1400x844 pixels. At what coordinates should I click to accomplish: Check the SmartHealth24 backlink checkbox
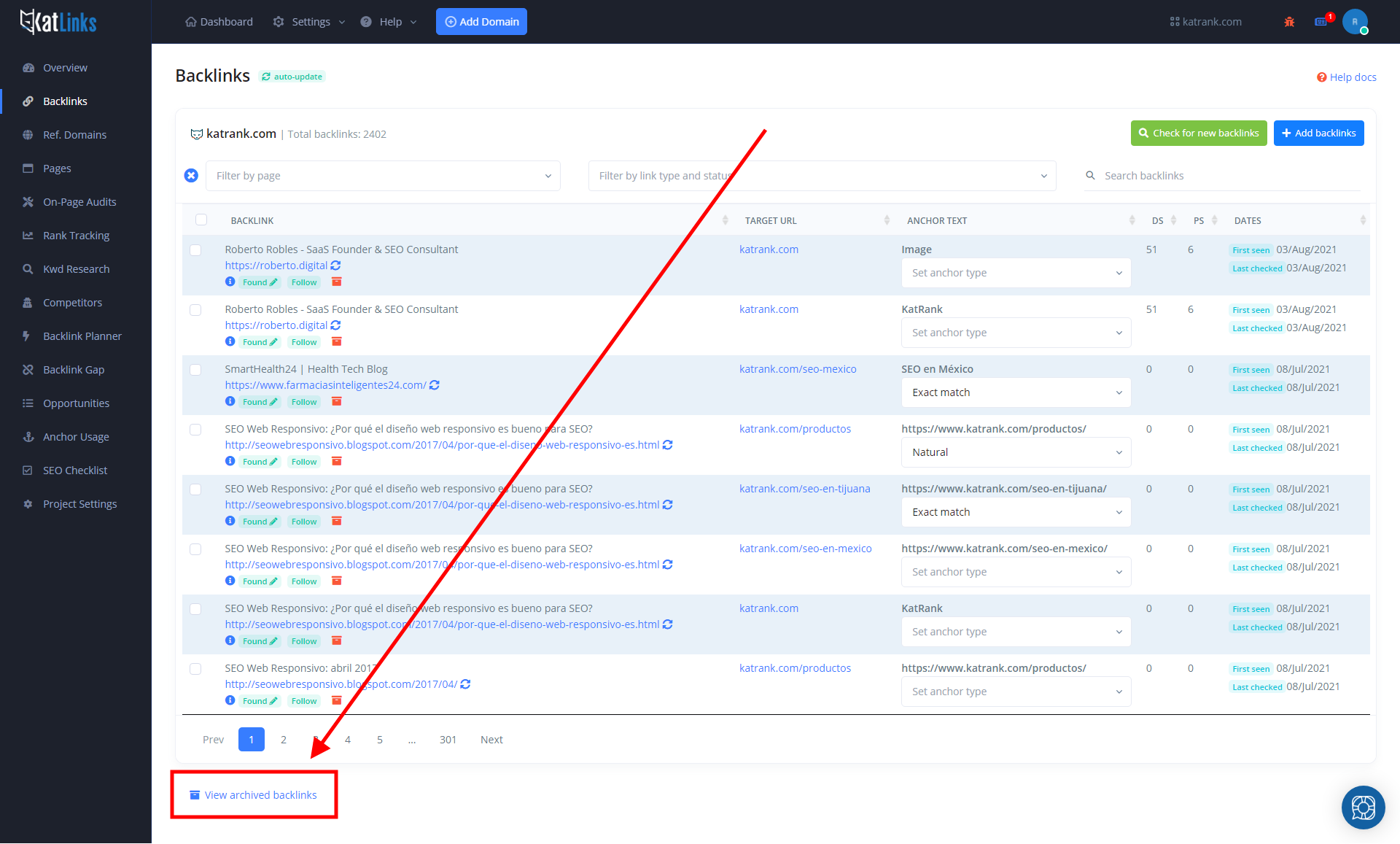tap(195, 370)
